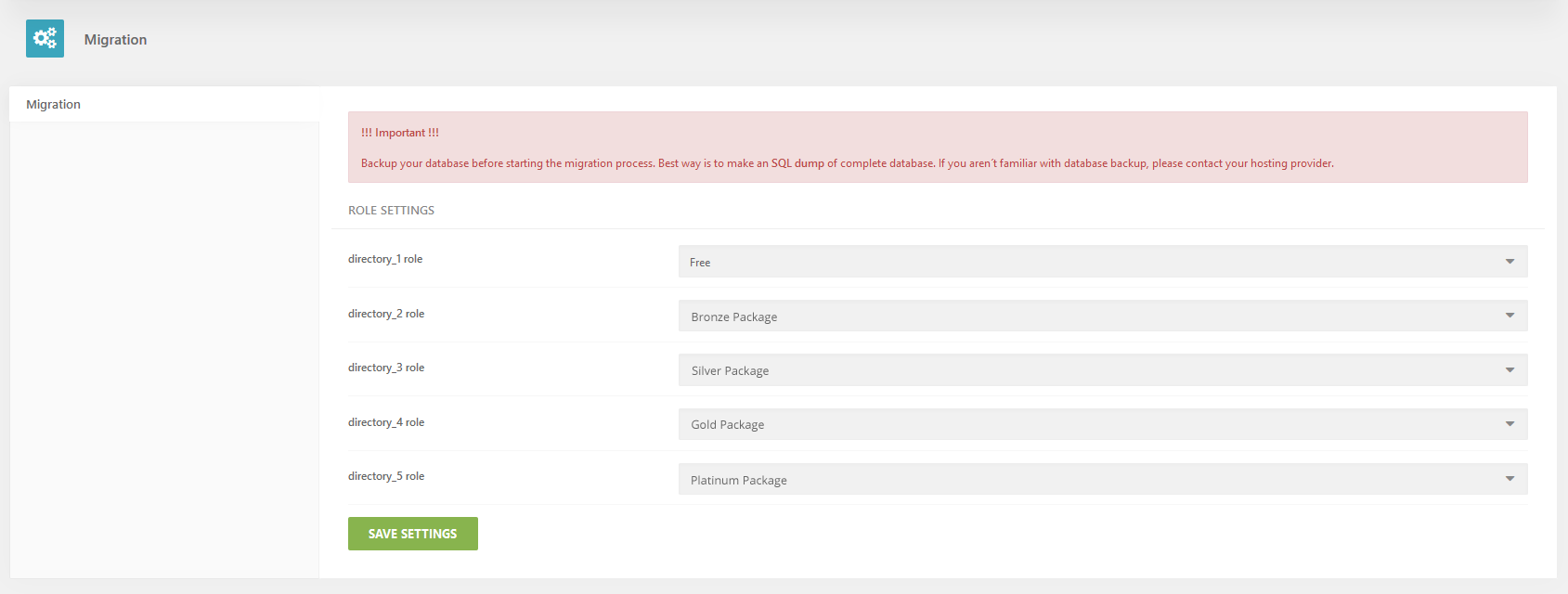Click the ROLE SETTINGS section heading
This screenshot has height=594, width=1568.
(x=391, y=211)
